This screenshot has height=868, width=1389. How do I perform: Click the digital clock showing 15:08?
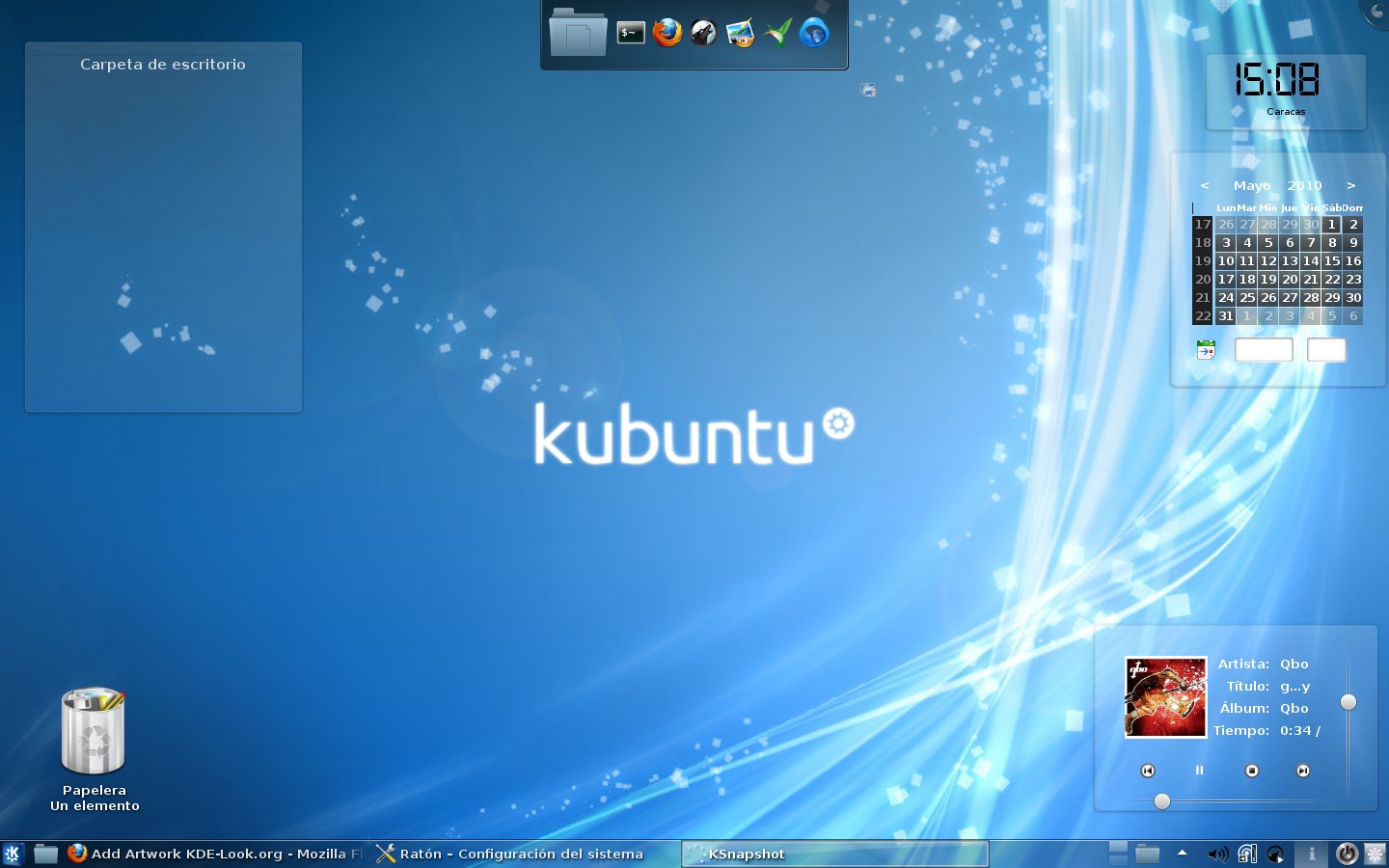(1277, 79)
